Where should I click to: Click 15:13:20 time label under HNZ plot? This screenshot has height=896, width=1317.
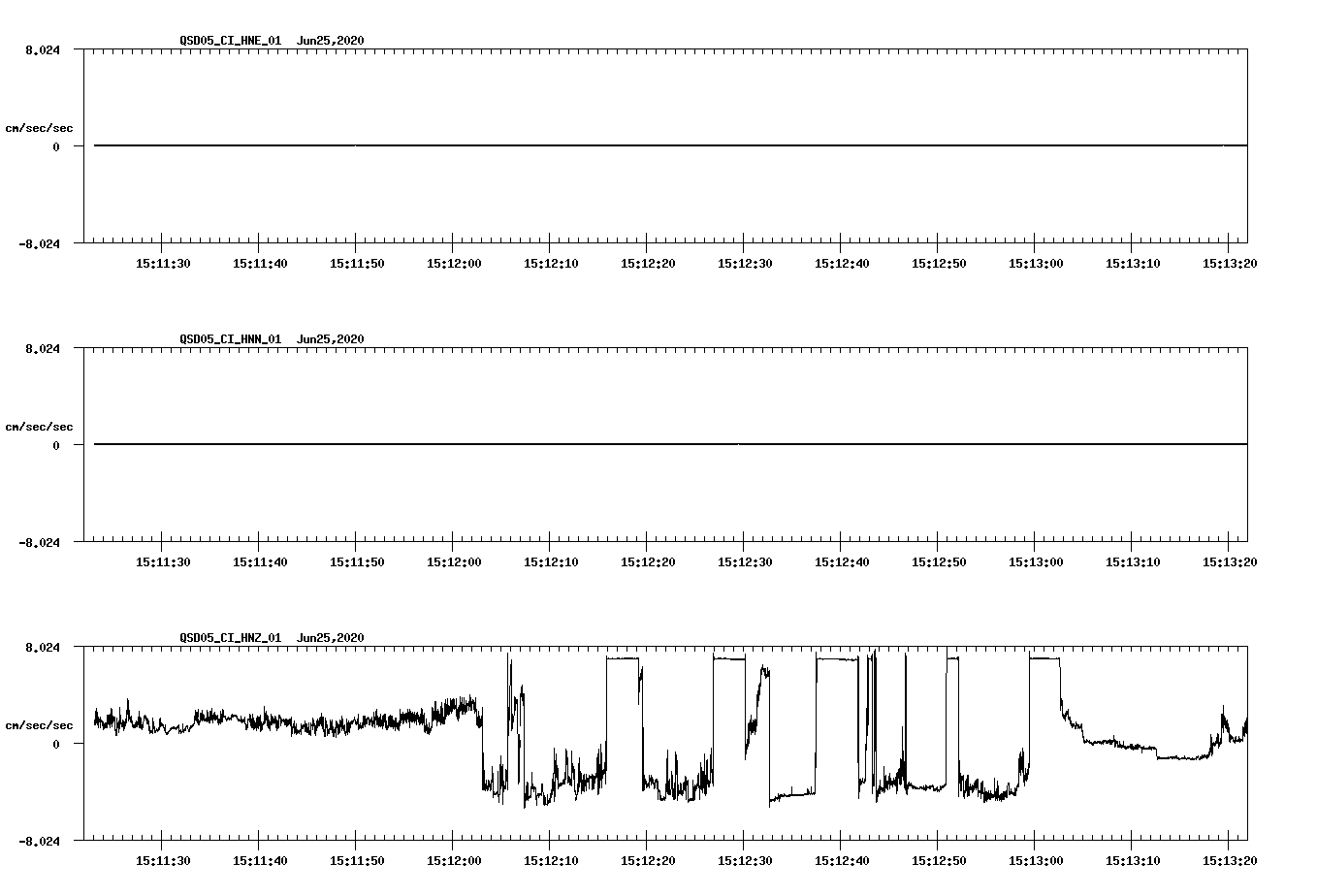click(1230, 861)
